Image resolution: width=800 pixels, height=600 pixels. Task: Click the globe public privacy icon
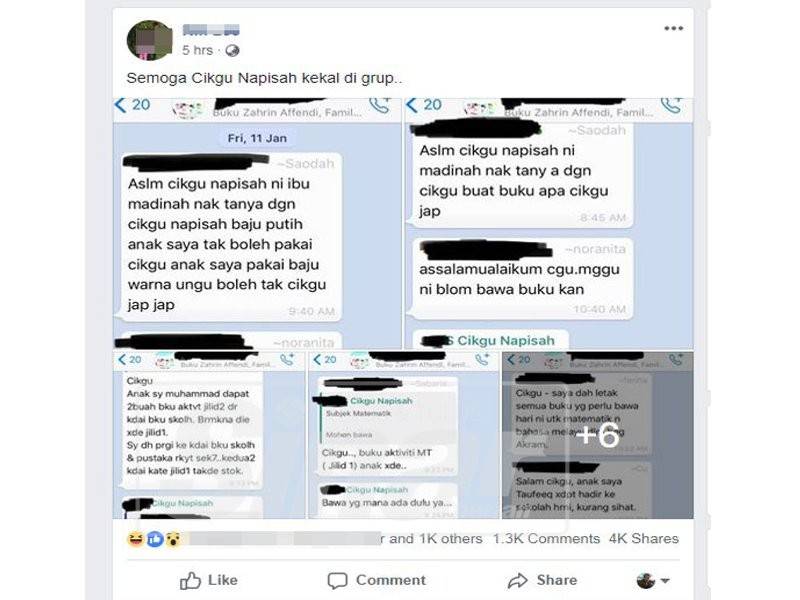[x=232, y=51]
